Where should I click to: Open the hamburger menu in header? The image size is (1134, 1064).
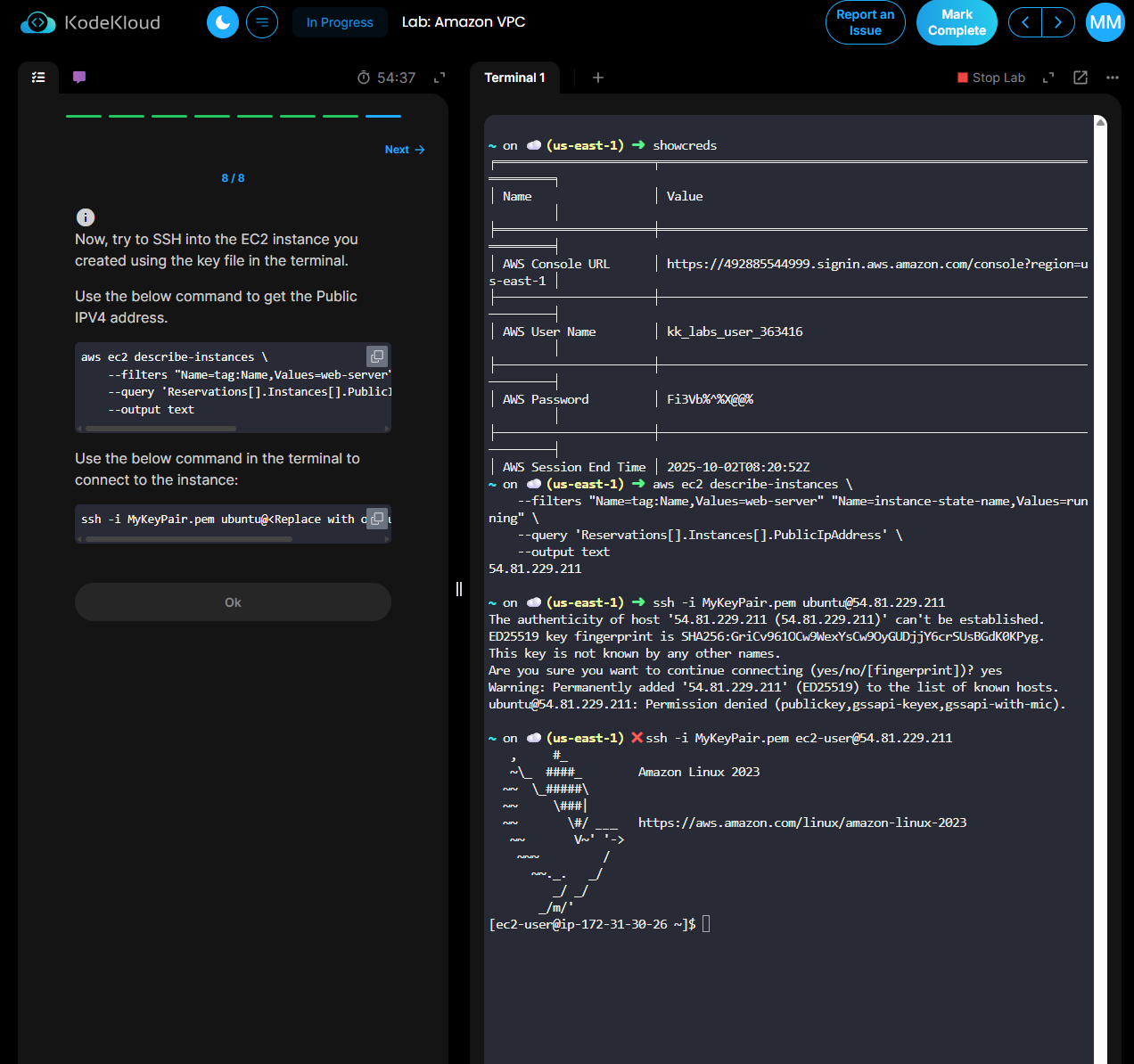point(262,22)
